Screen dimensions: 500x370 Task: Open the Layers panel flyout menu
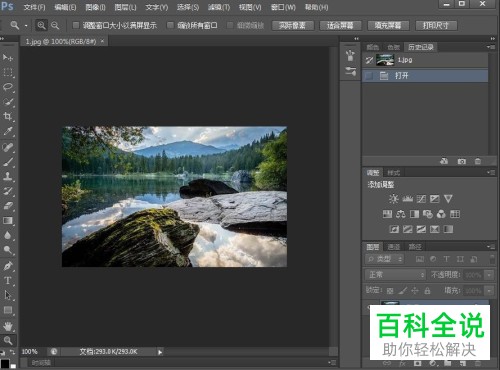pos(490,247)
